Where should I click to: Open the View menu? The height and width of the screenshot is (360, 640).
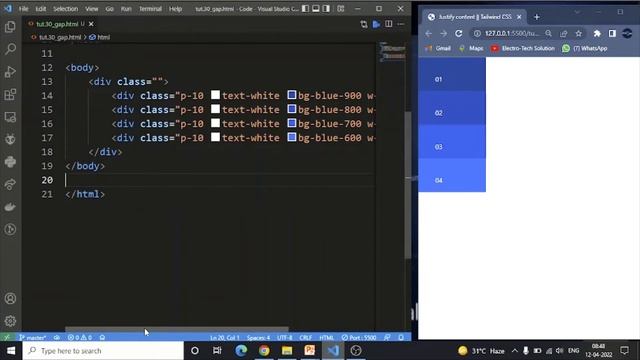pos(91,9)
